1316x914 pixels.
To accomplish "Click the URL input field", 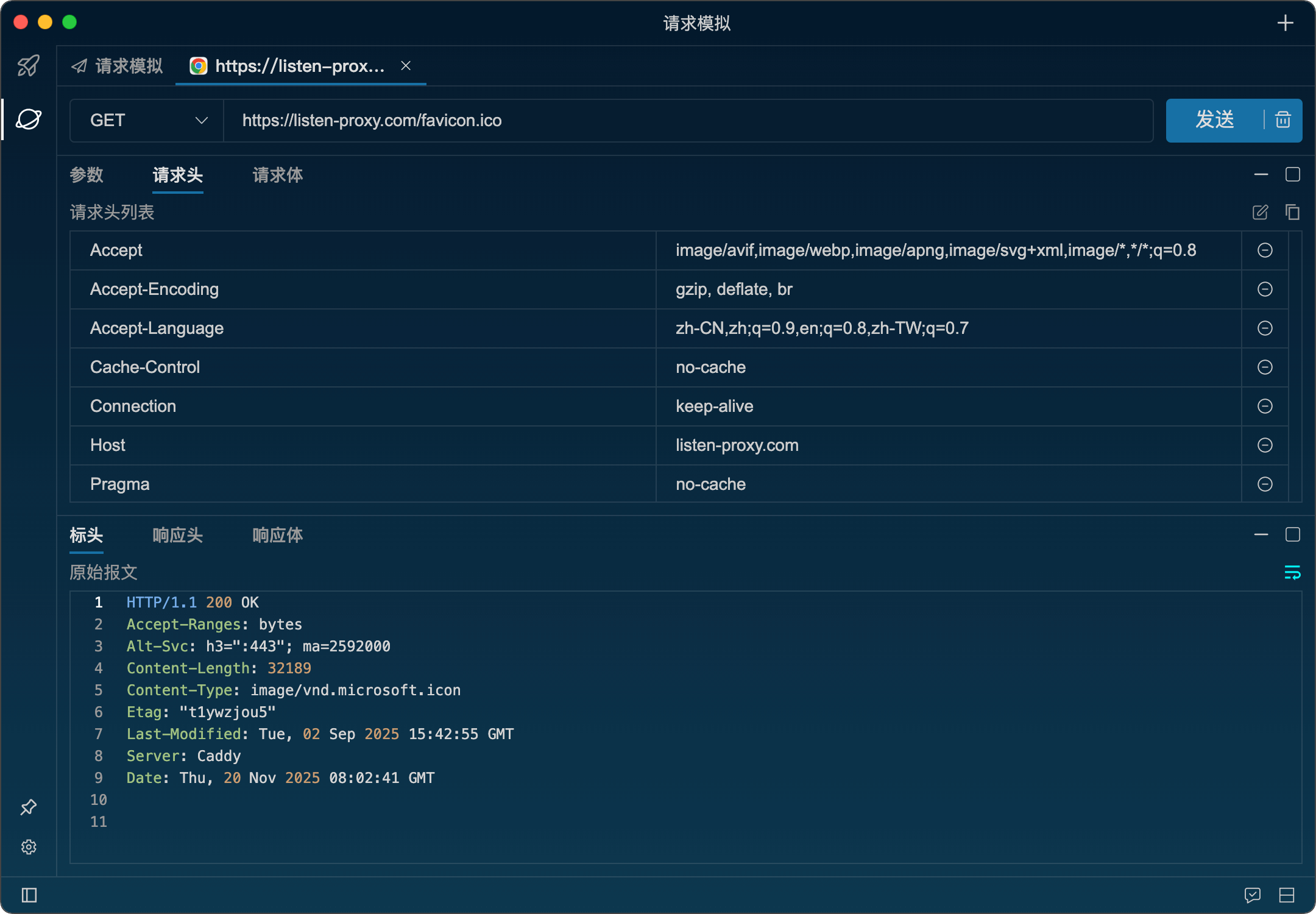I will point(688,121).
